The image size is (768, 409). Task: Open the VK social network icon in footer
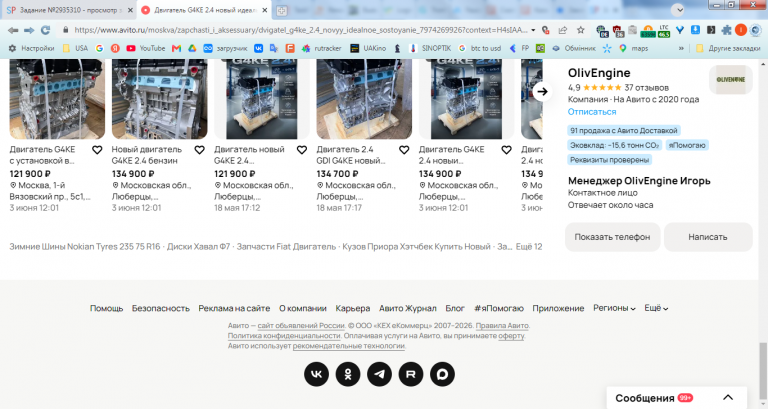point(316,374)
